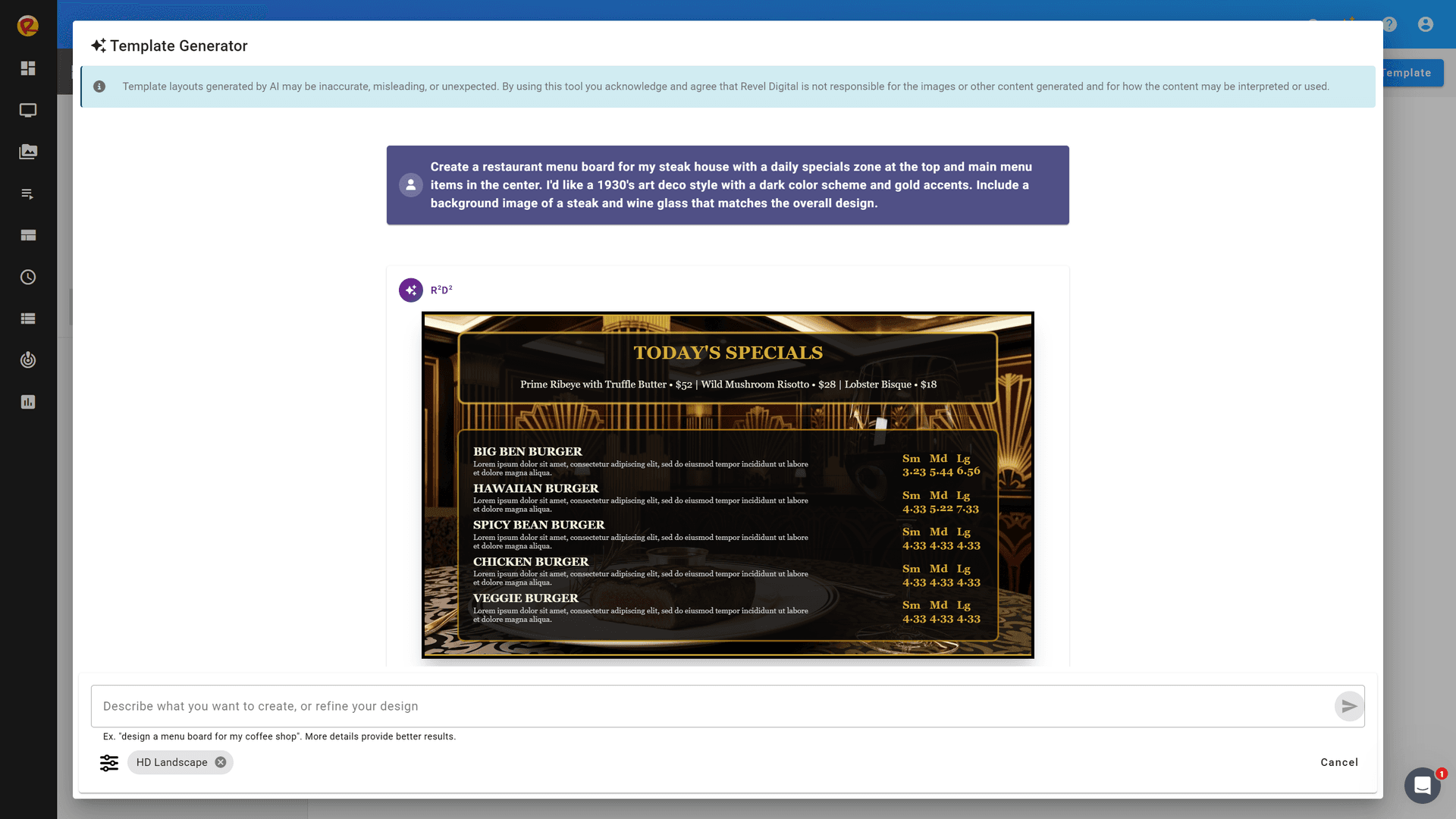The height and width of the screenshot is (819, 1456).
Task: Click the Revel Digital logo icon
Action: click(28, 26)
